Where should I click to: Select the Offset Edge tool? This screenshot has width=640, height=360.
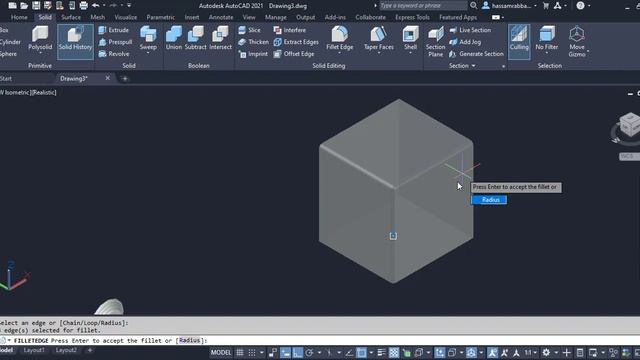[294, 54]
